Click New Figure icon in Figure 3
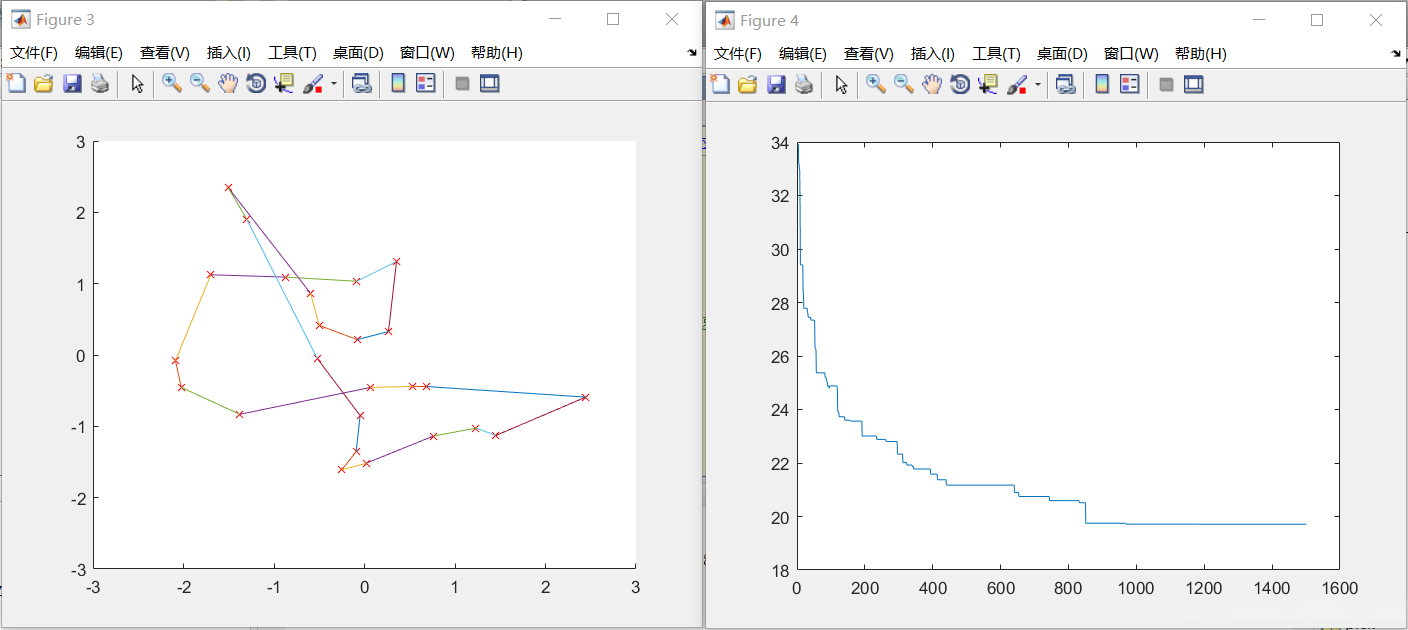 (x=16, y=84)
